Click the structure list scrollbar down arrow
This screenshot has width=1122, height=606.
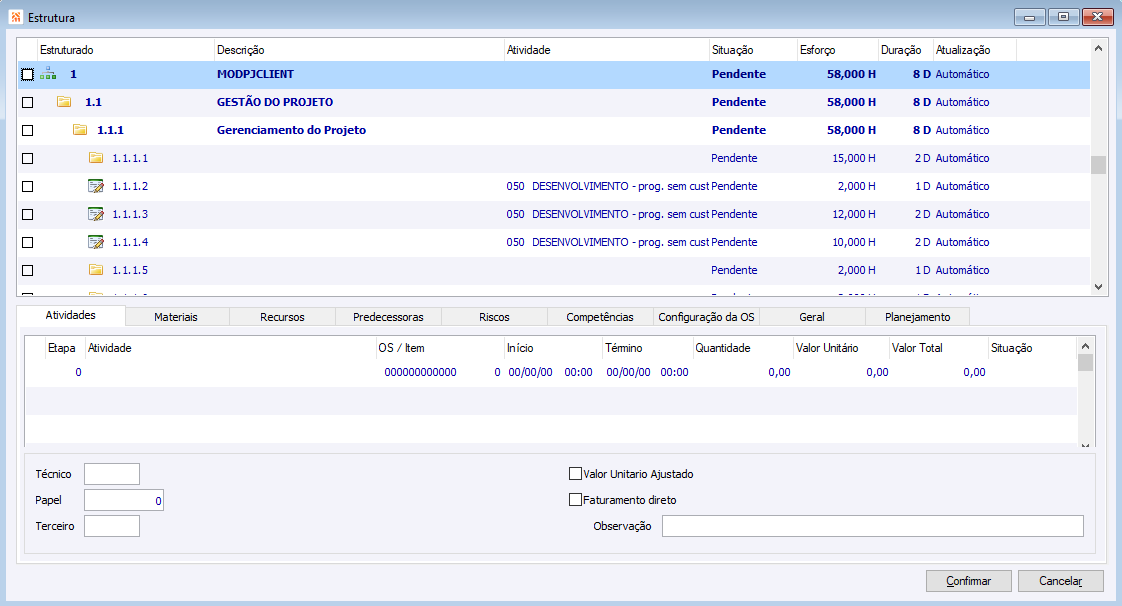coord(1098,287)
